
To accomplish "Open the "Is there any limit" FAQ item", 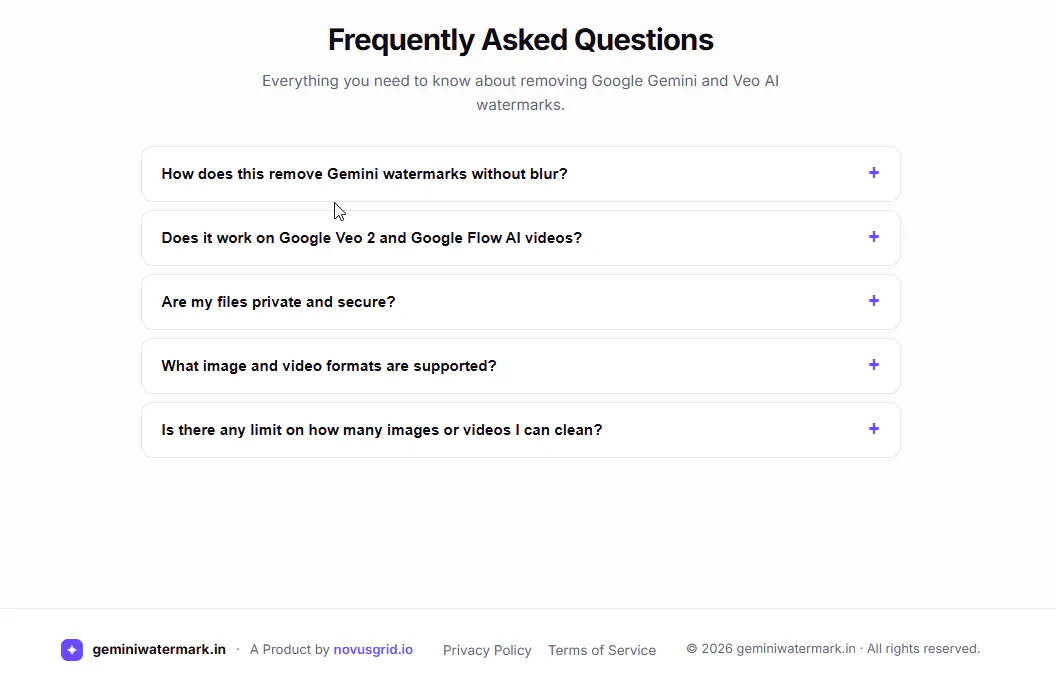I will [521, 430].
